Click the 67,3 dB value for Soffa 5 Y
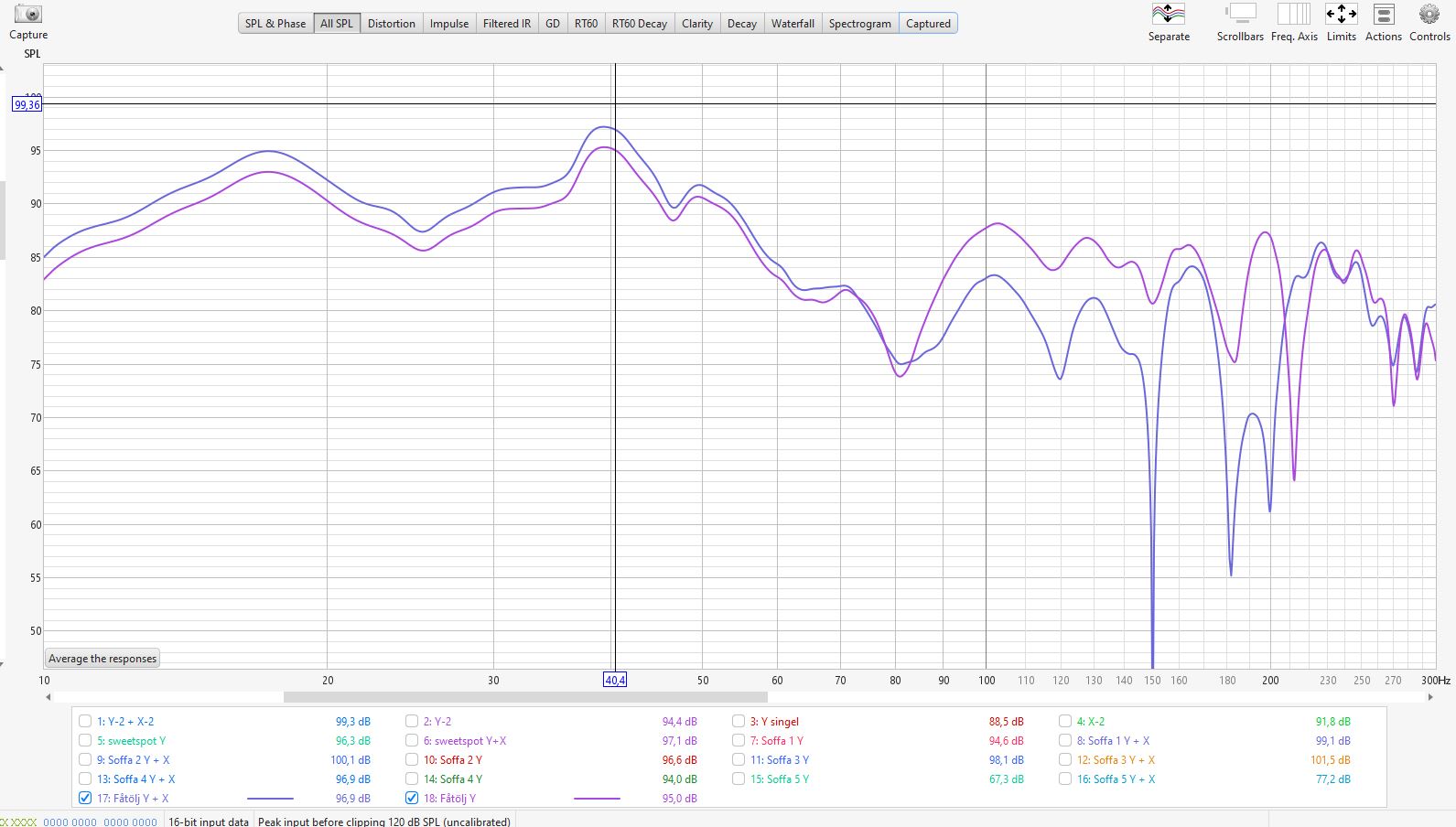The height and width of the screenshot is (827, 1456). 1007,779
